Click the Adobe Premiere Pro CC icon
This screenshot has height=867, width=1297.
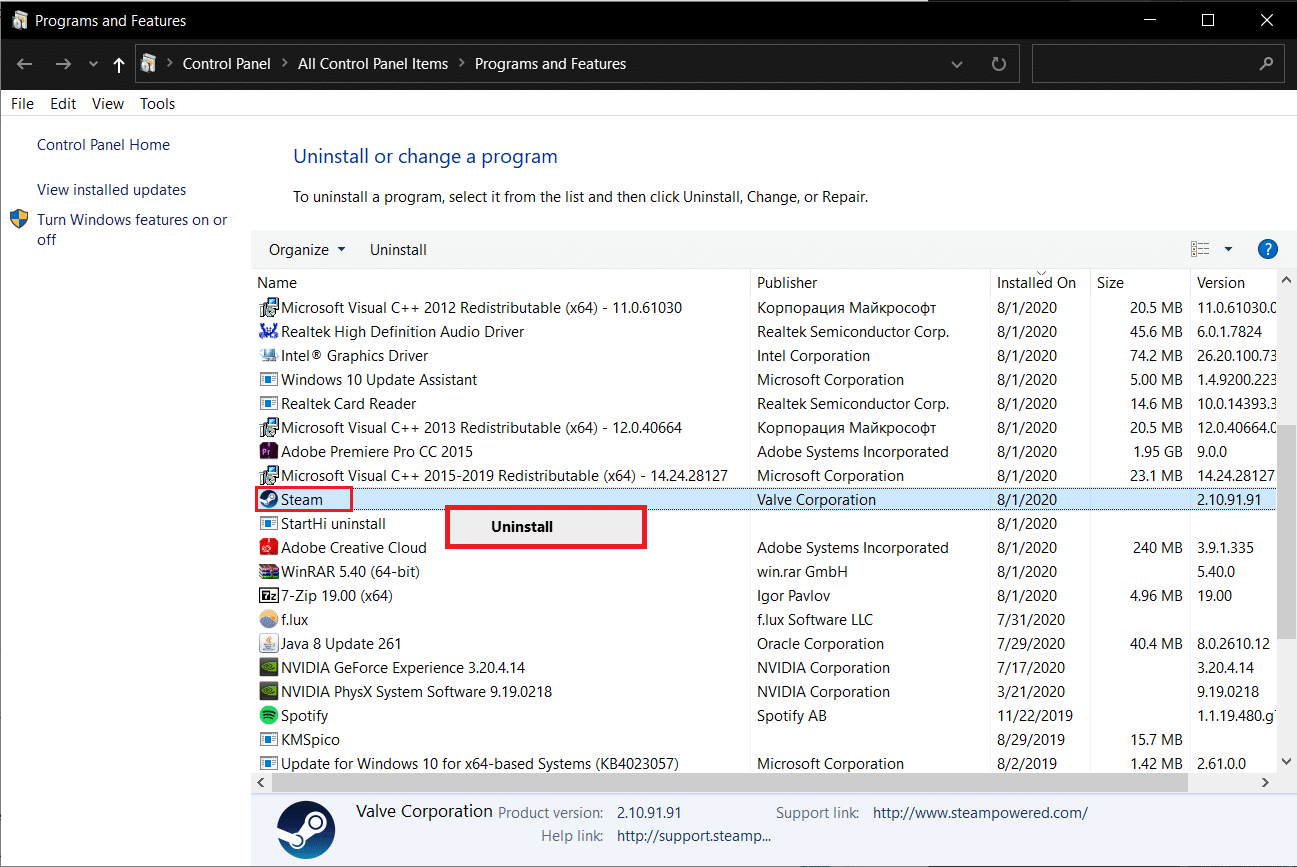pos(268,452)
